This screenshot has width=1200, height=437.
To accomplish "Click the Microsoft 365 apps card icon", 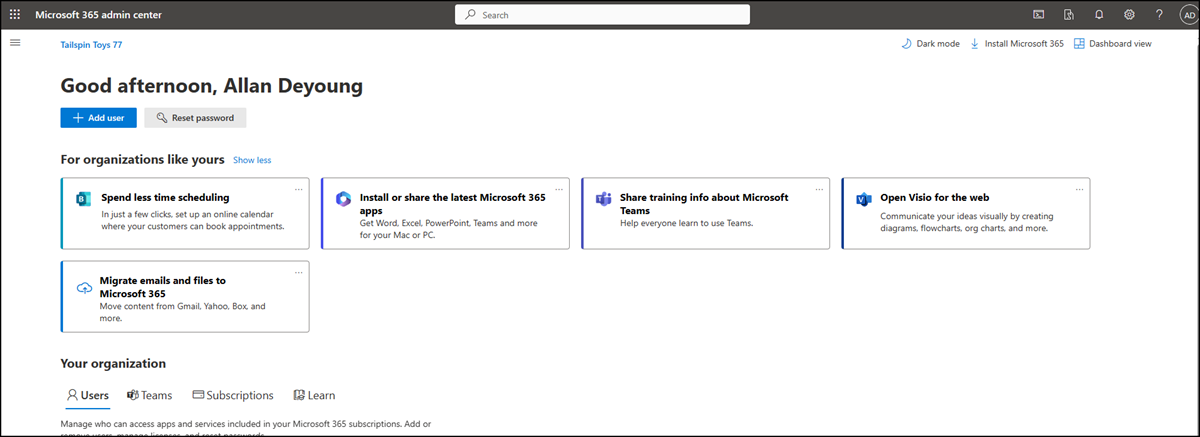I will (x=343, y=198).
